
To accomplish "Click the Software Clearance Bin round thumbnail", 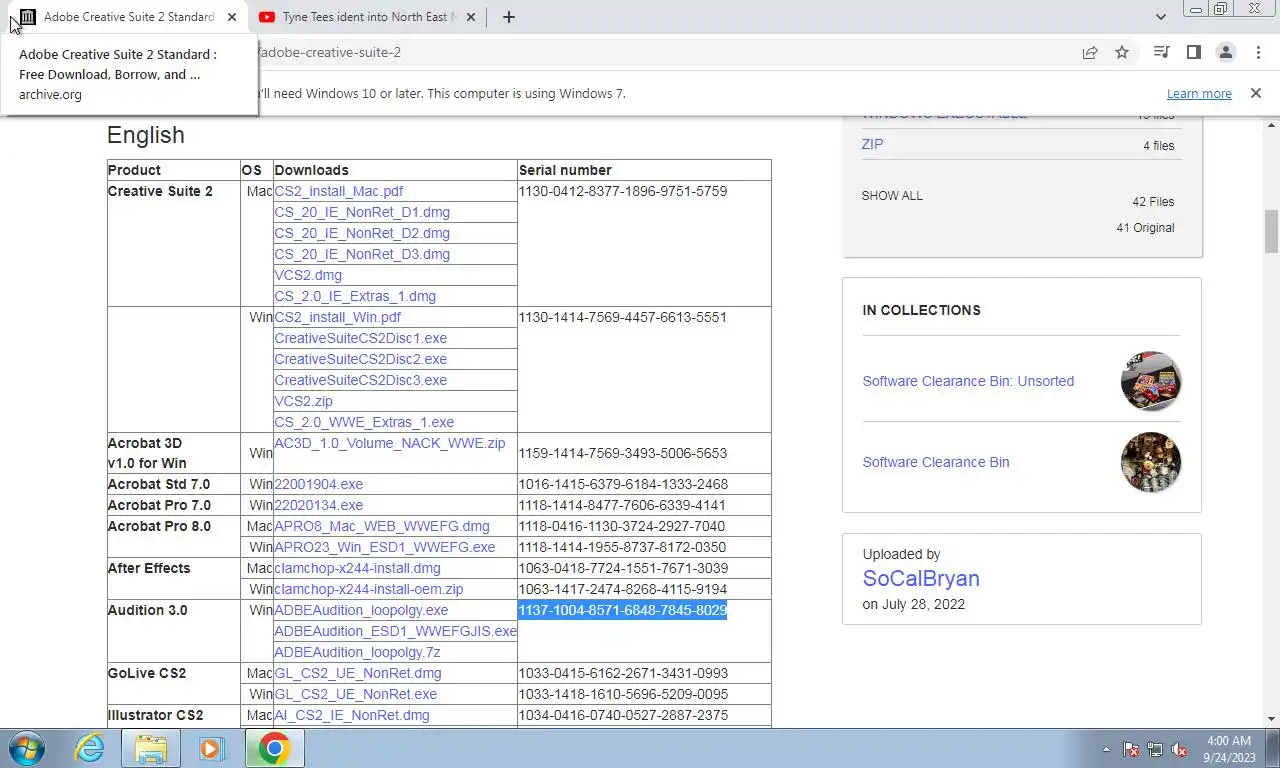I will coord(1151,462).
